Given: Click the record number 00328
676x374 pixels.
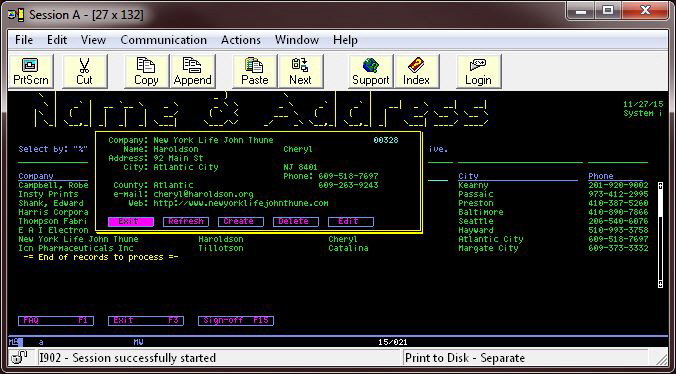Looking at the screenshot, I should 386,140.
